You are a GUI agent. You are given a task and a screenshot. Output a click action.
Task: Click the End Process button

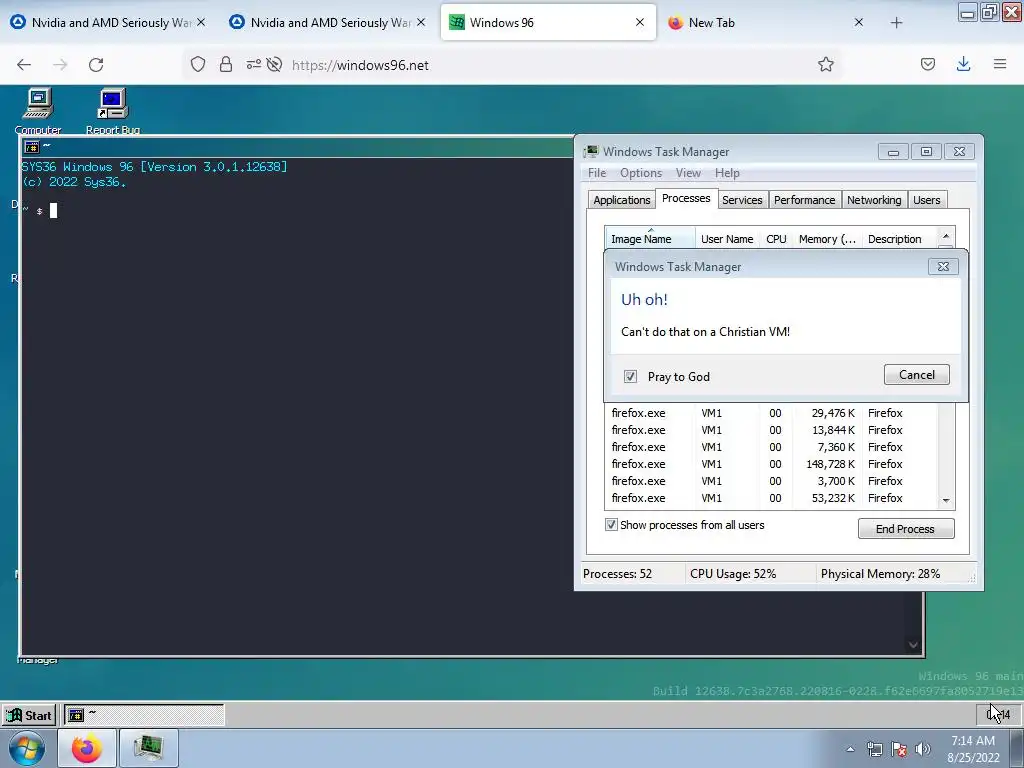[906, 529]
